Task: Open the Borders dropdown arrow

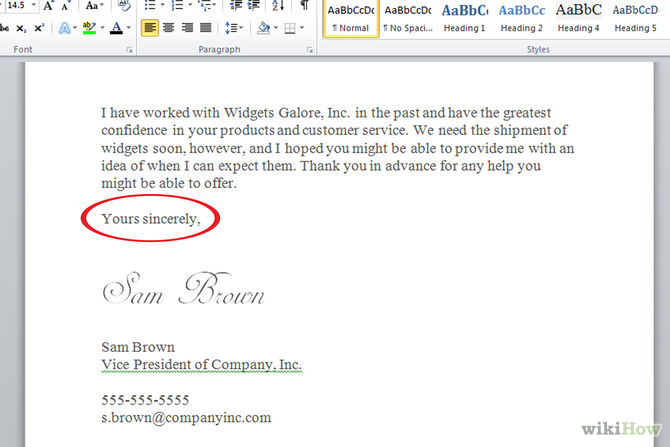Action: pyautogui.click(x=302, y=28)
